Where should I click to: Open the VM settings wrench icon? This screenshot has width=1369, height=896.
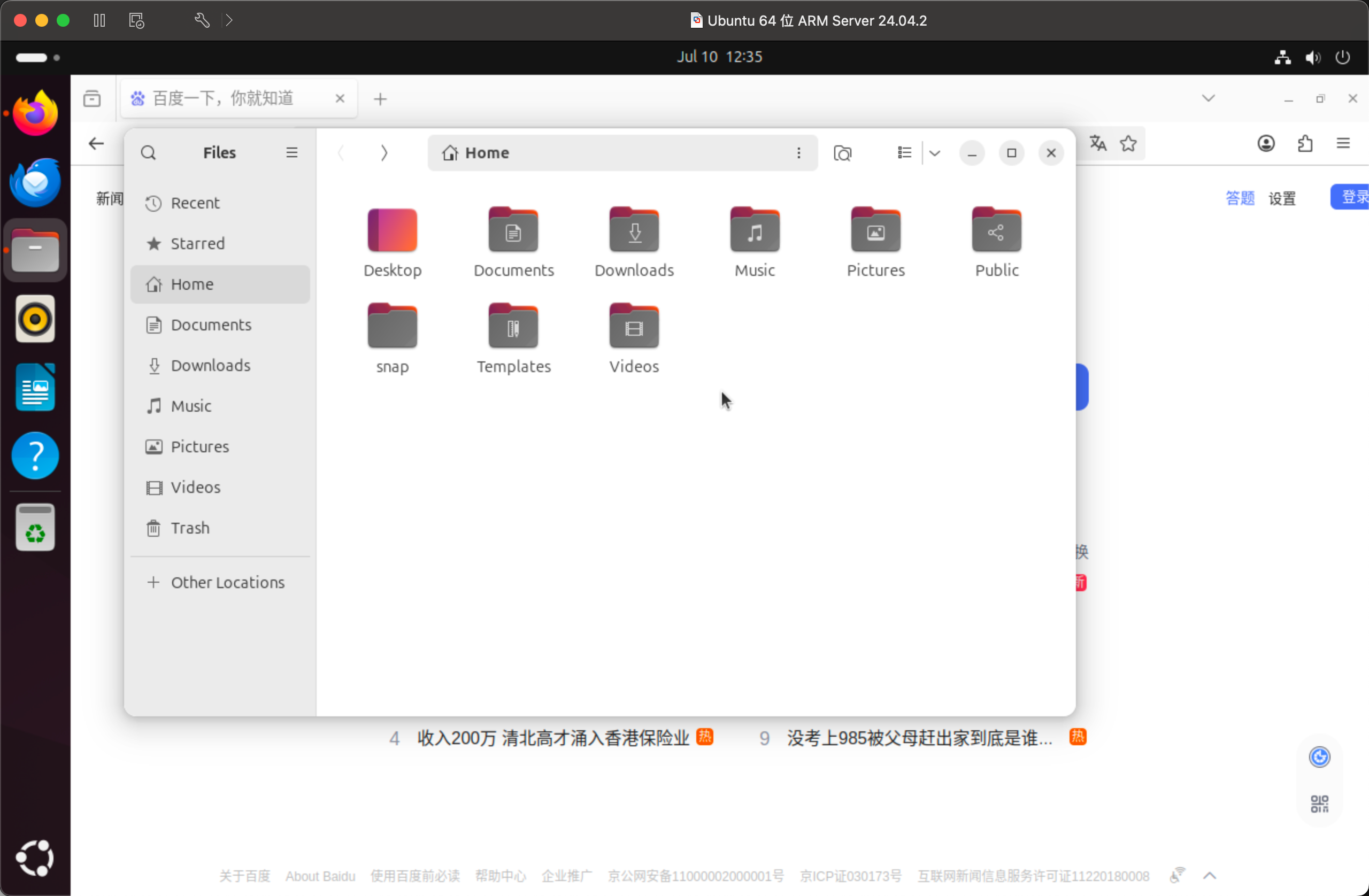[x=202, y=21]
